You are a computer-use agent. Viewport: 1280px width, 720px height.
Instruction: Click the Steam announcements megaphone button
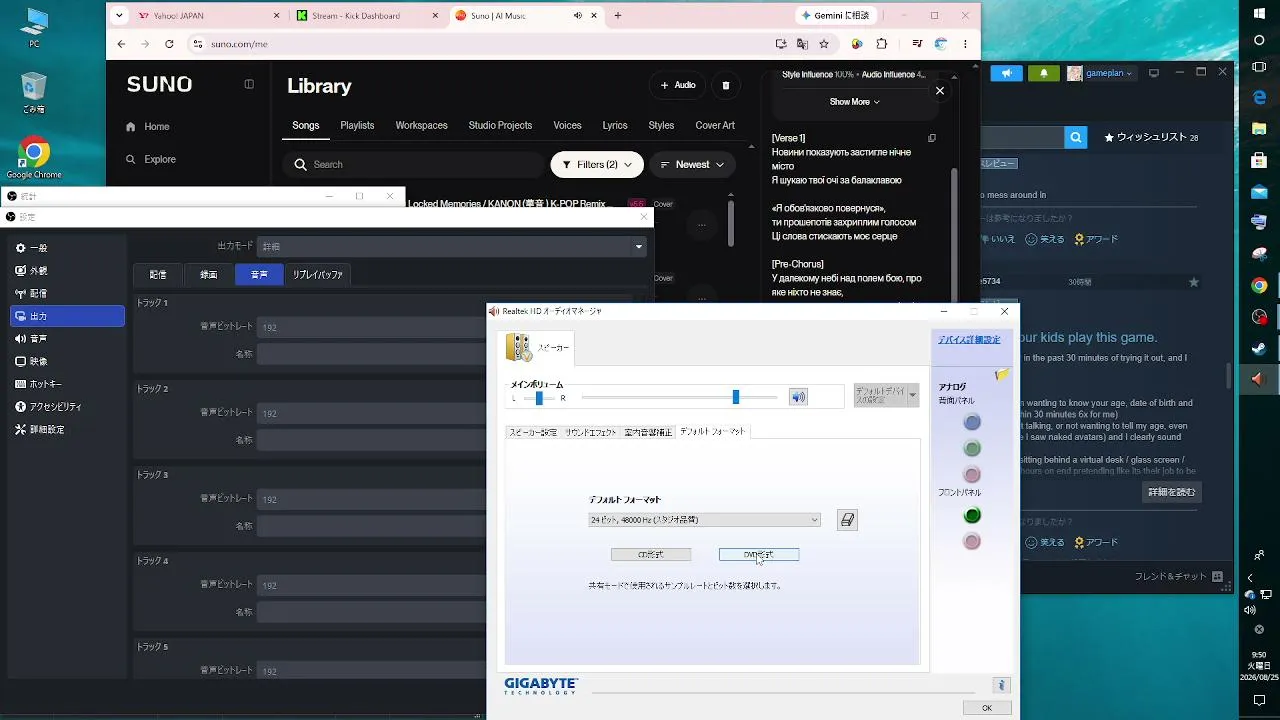(1007, 73)
